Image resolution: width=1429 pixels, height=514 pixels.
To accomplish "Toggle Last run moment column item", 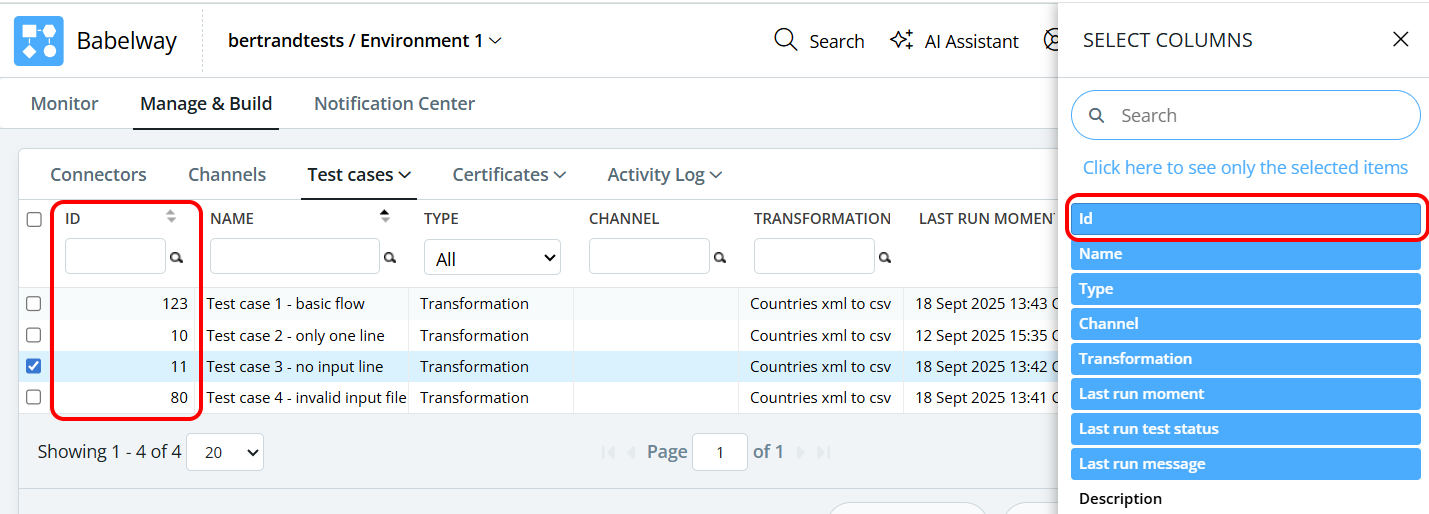I will [x=1246, y=394].
